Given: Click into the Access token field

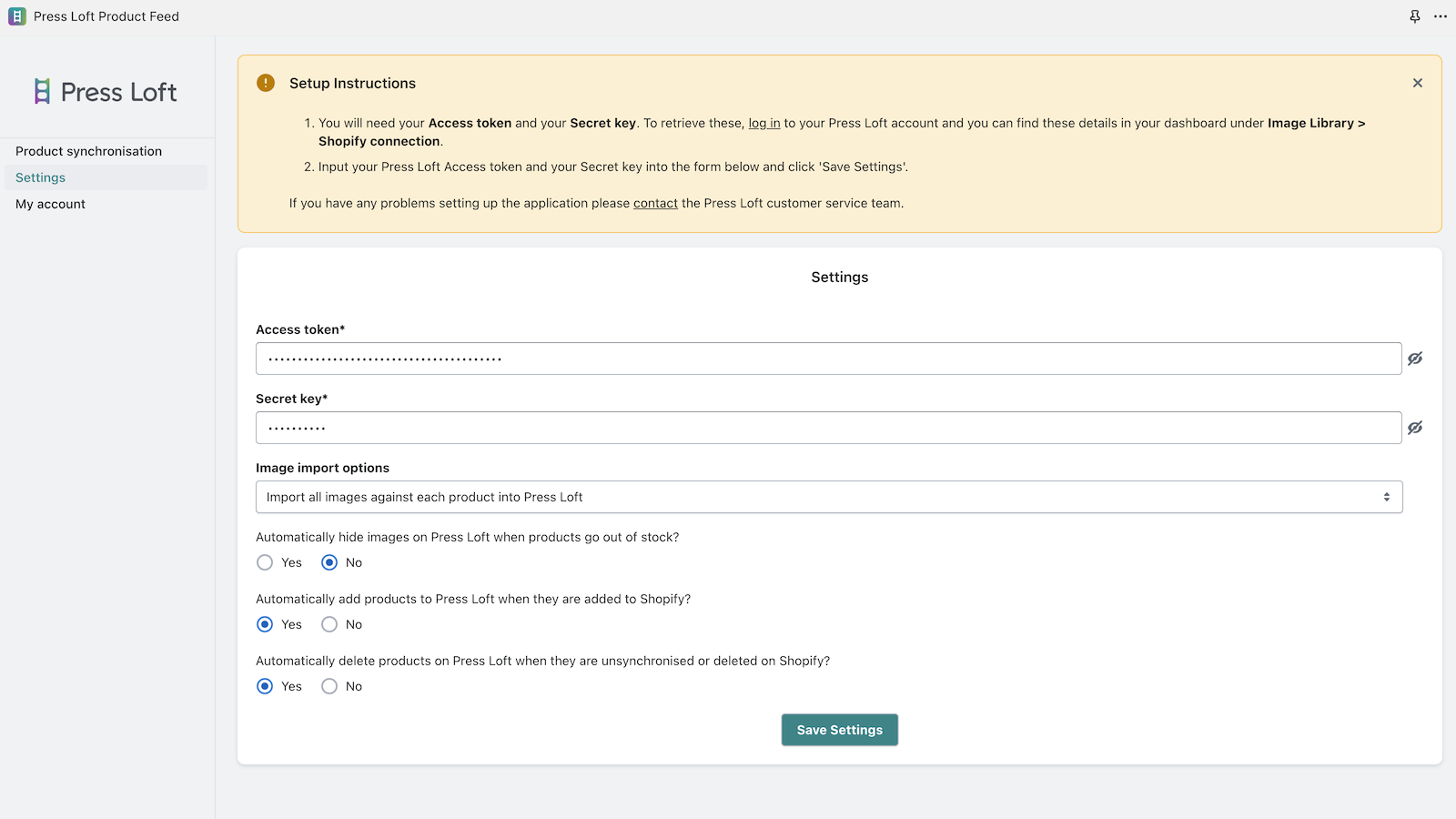Looking at the screenshot, I should click(828, 359).
